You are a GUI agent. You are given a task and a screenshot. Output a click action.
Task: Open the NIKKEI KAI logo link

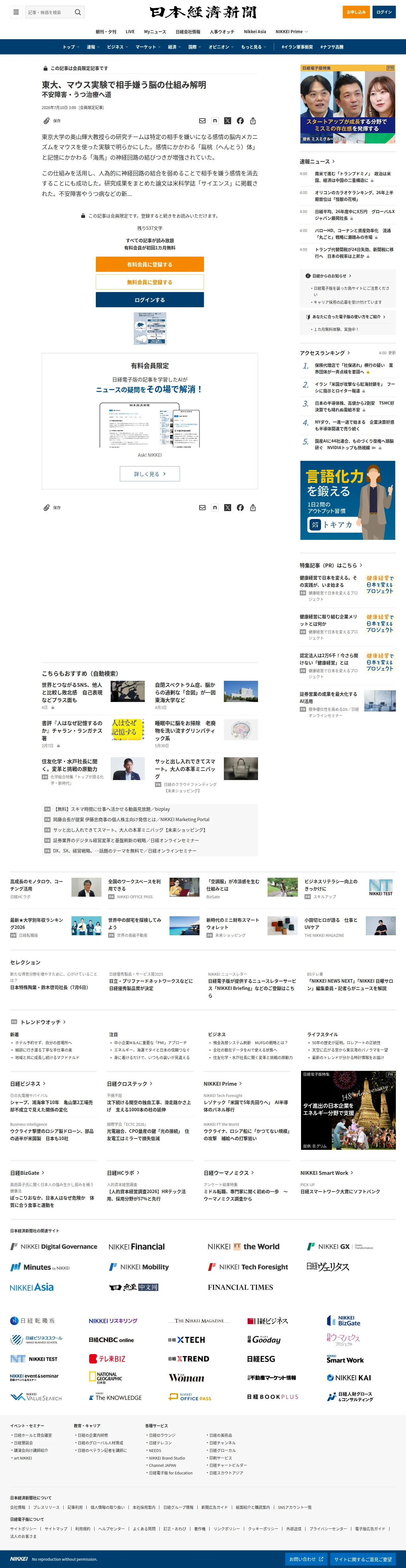[x=349, y=1377]
